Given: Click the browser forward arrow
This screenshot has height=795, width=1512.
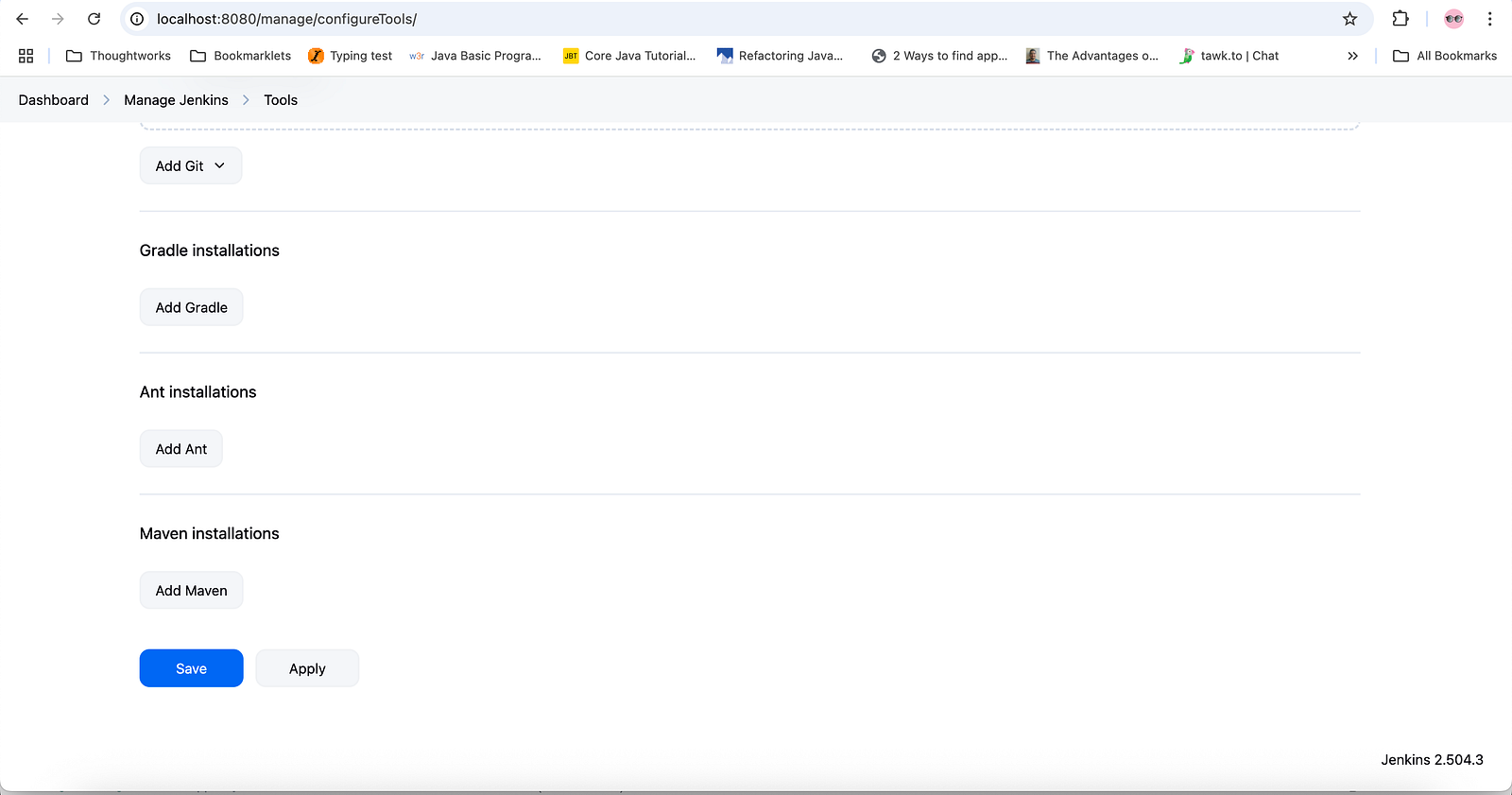Looking at the screenshot, I should click(58, 19).
